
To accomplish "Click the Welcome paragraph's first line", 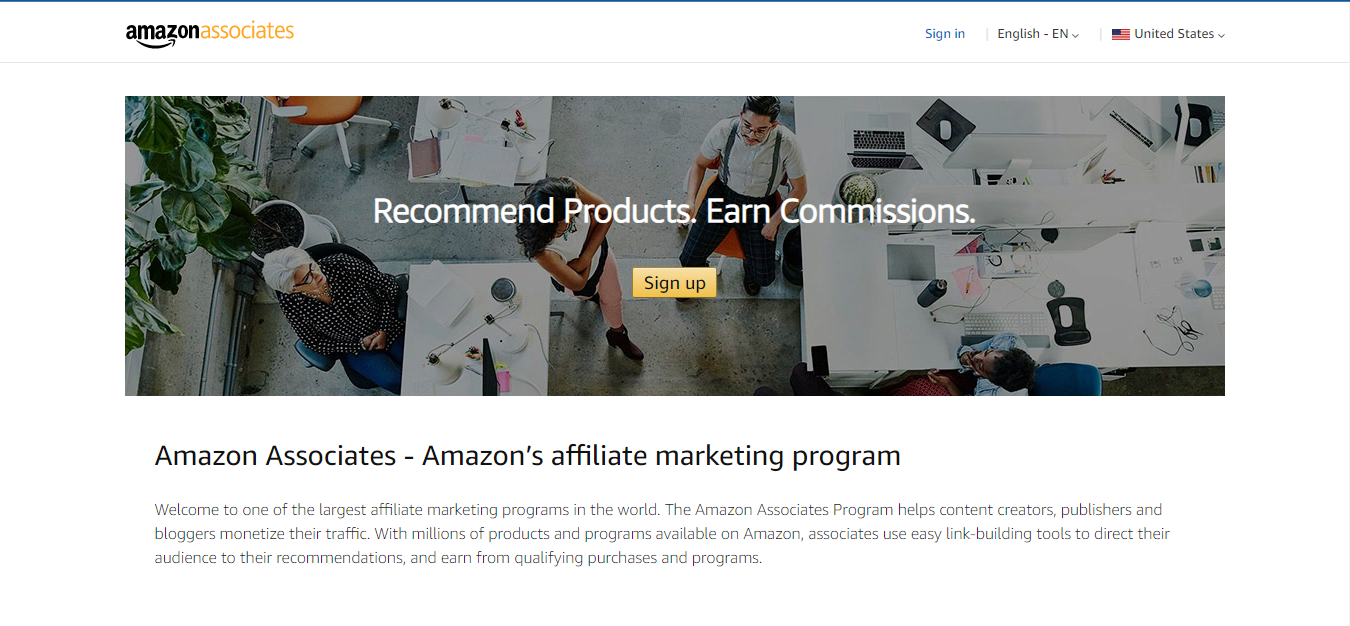I will tap(658, 510).
